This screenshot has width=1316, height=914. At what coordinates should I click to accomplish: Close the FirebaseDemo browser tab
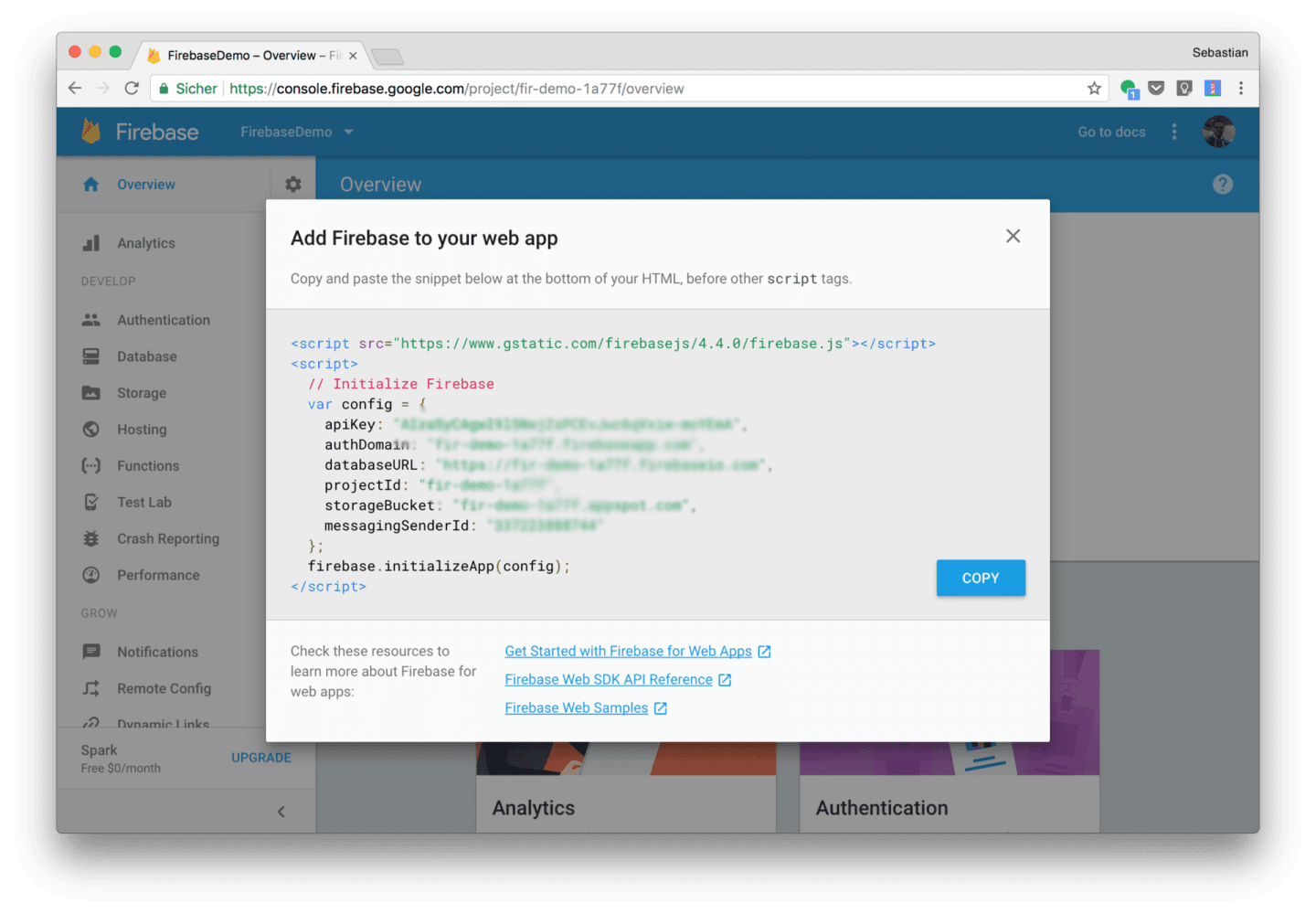coord(353,56)
